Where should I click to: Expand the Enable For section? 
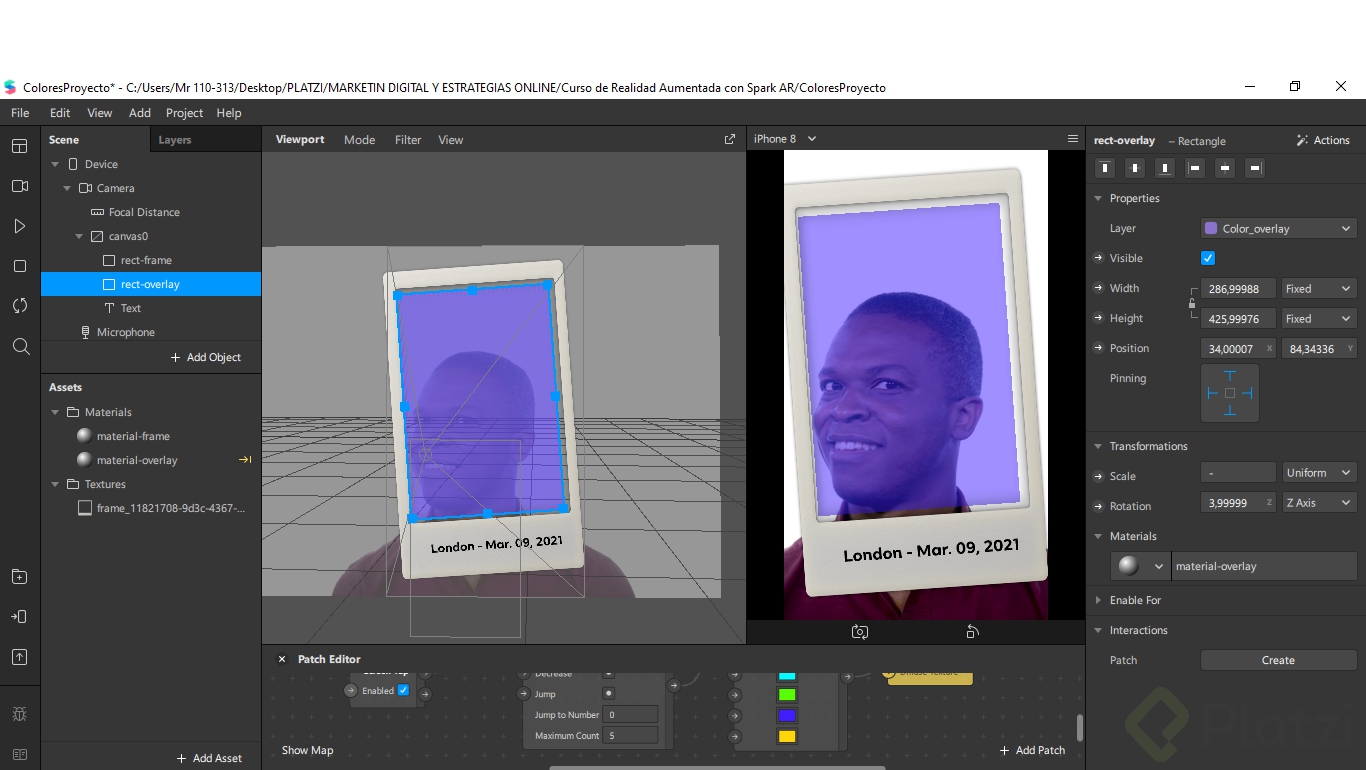(1099, 600)
